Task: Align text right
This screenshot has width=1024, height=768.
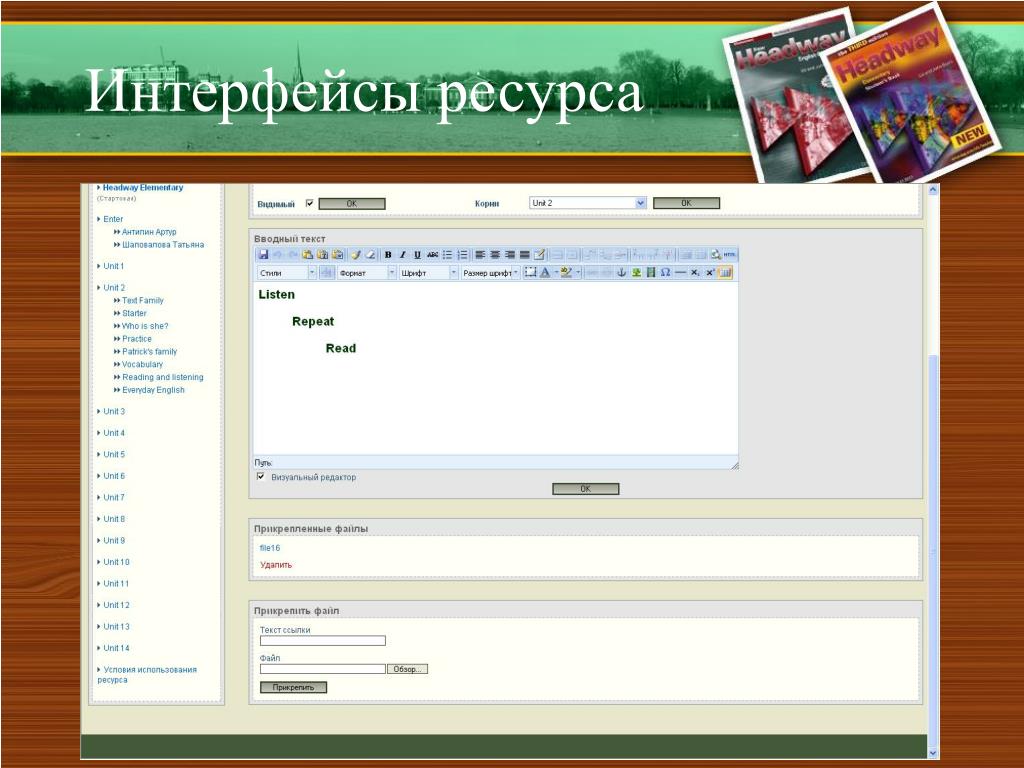Action: point(510,255)
